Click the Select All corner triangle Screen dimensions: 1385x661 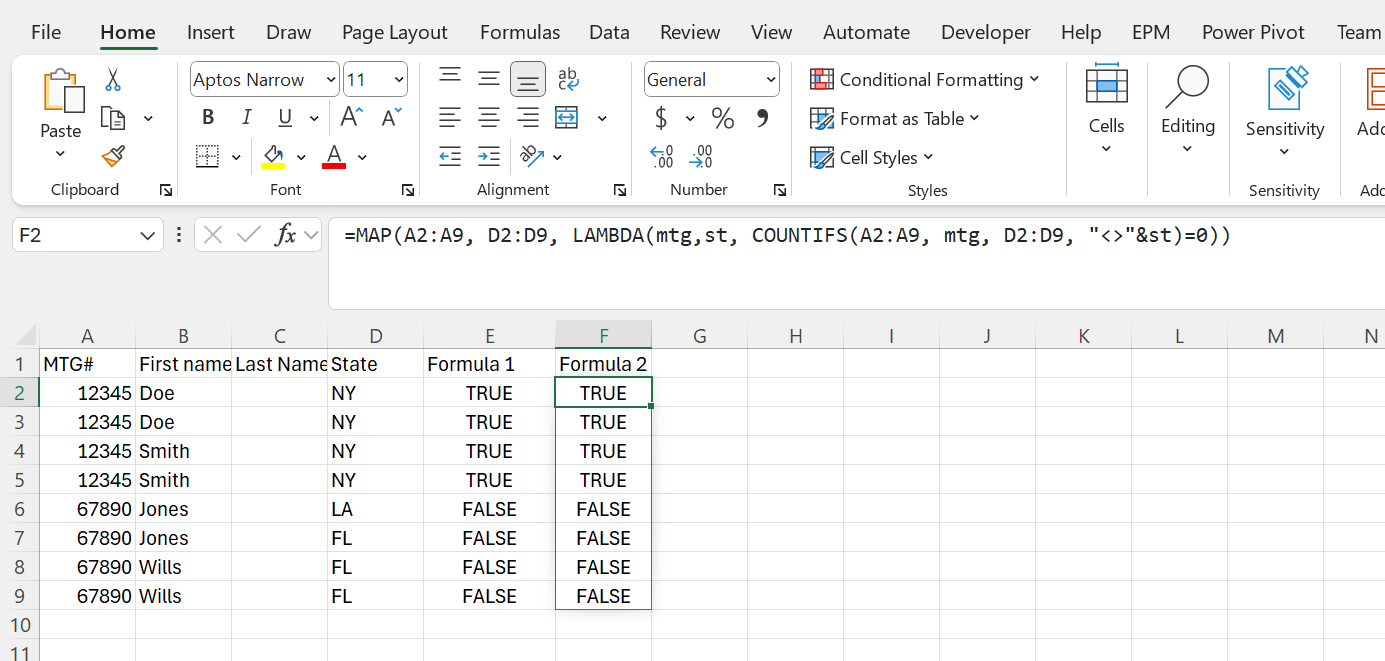(x=26, y=336)
